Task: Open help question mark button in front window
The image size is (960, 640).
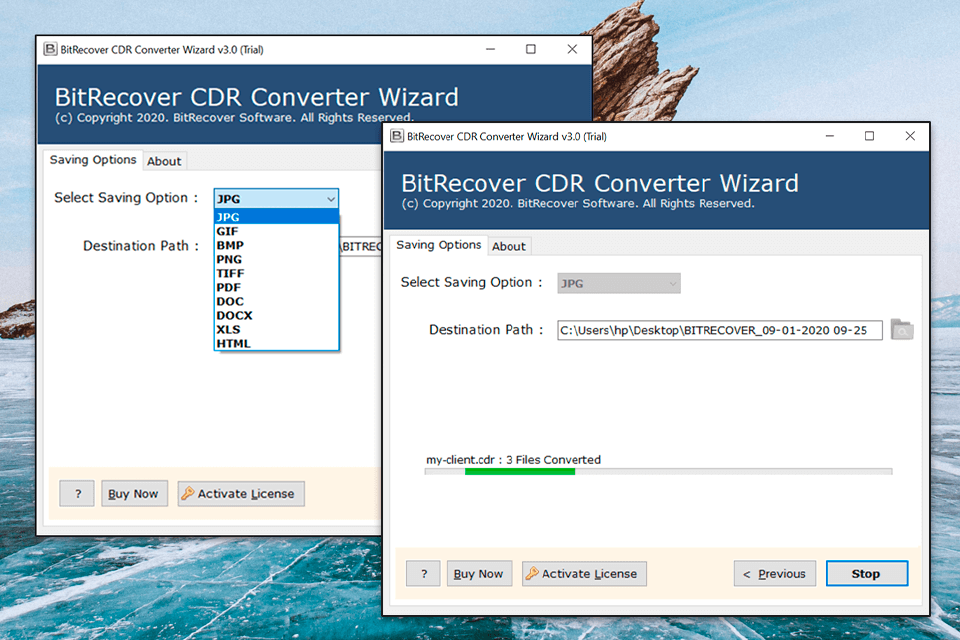Action: [x=423, y=574]
